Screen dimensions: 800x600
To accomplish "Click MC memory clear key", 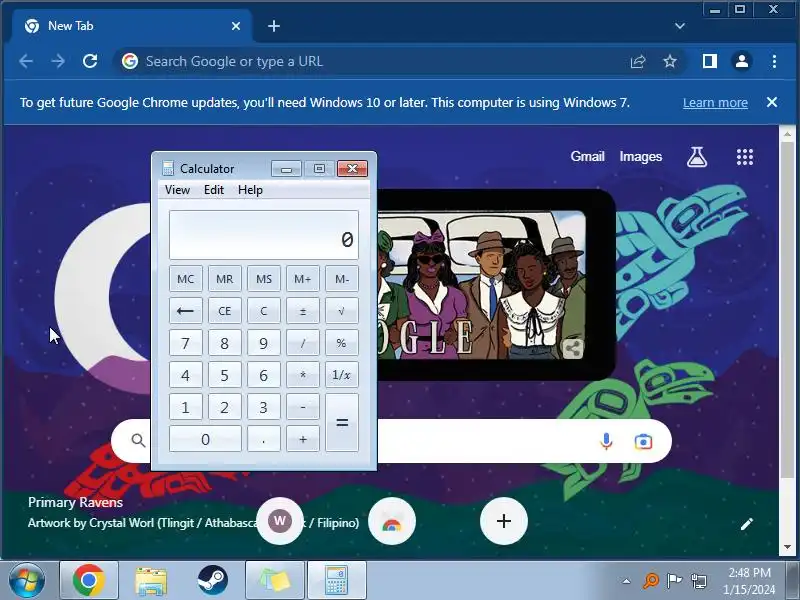I will click(186, 279).
